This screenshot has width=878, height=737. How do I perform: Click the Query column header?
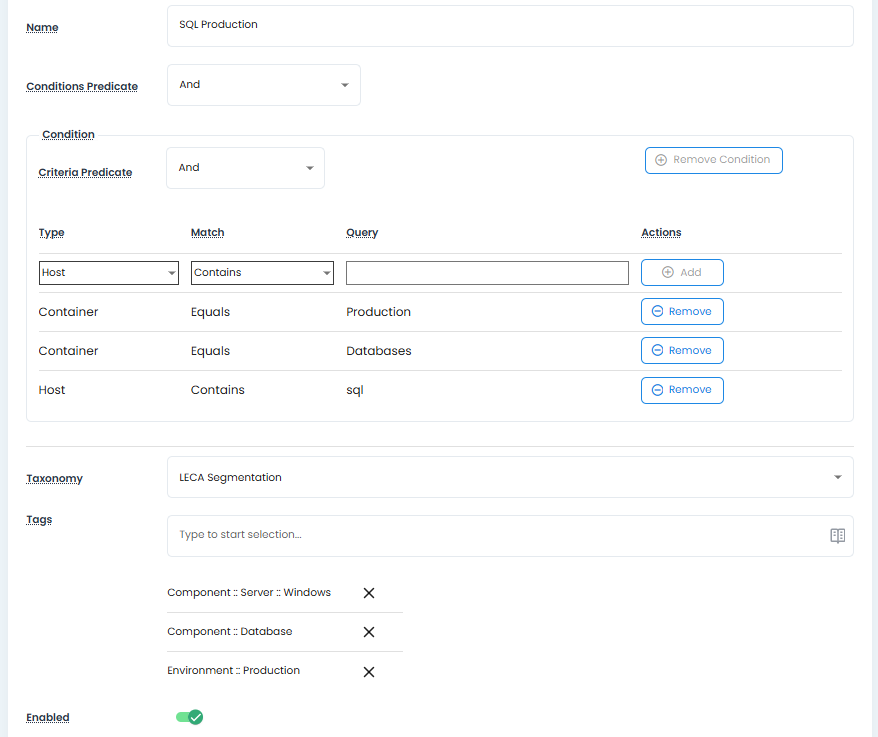(362, 233)
